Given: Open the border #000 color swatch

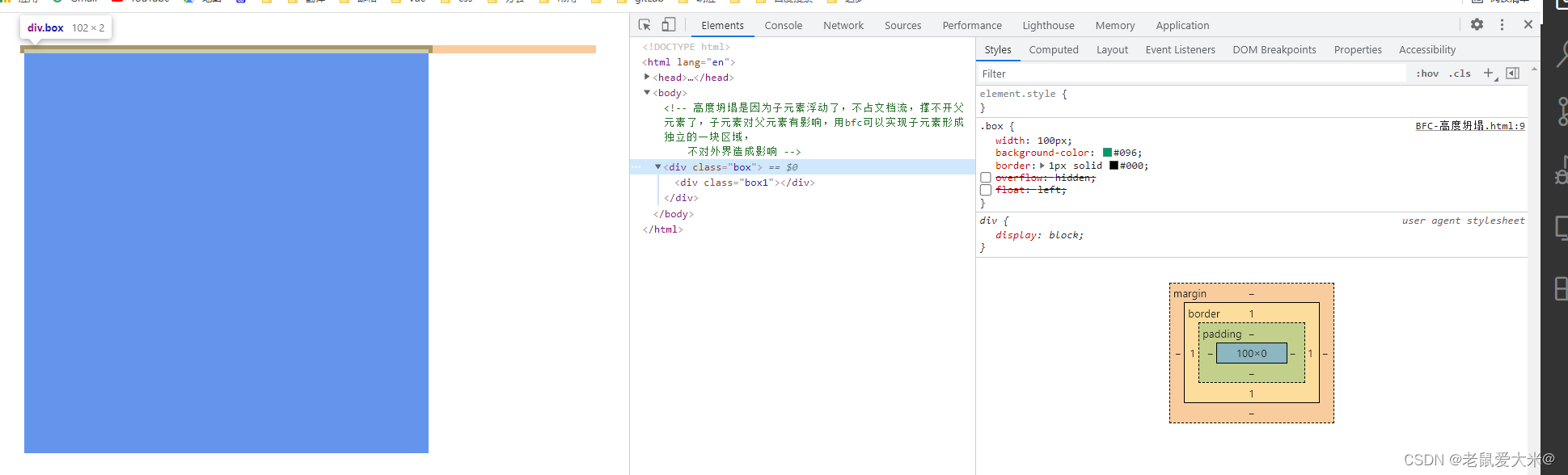Looking at the screenshot, I should pos(1114,165).
